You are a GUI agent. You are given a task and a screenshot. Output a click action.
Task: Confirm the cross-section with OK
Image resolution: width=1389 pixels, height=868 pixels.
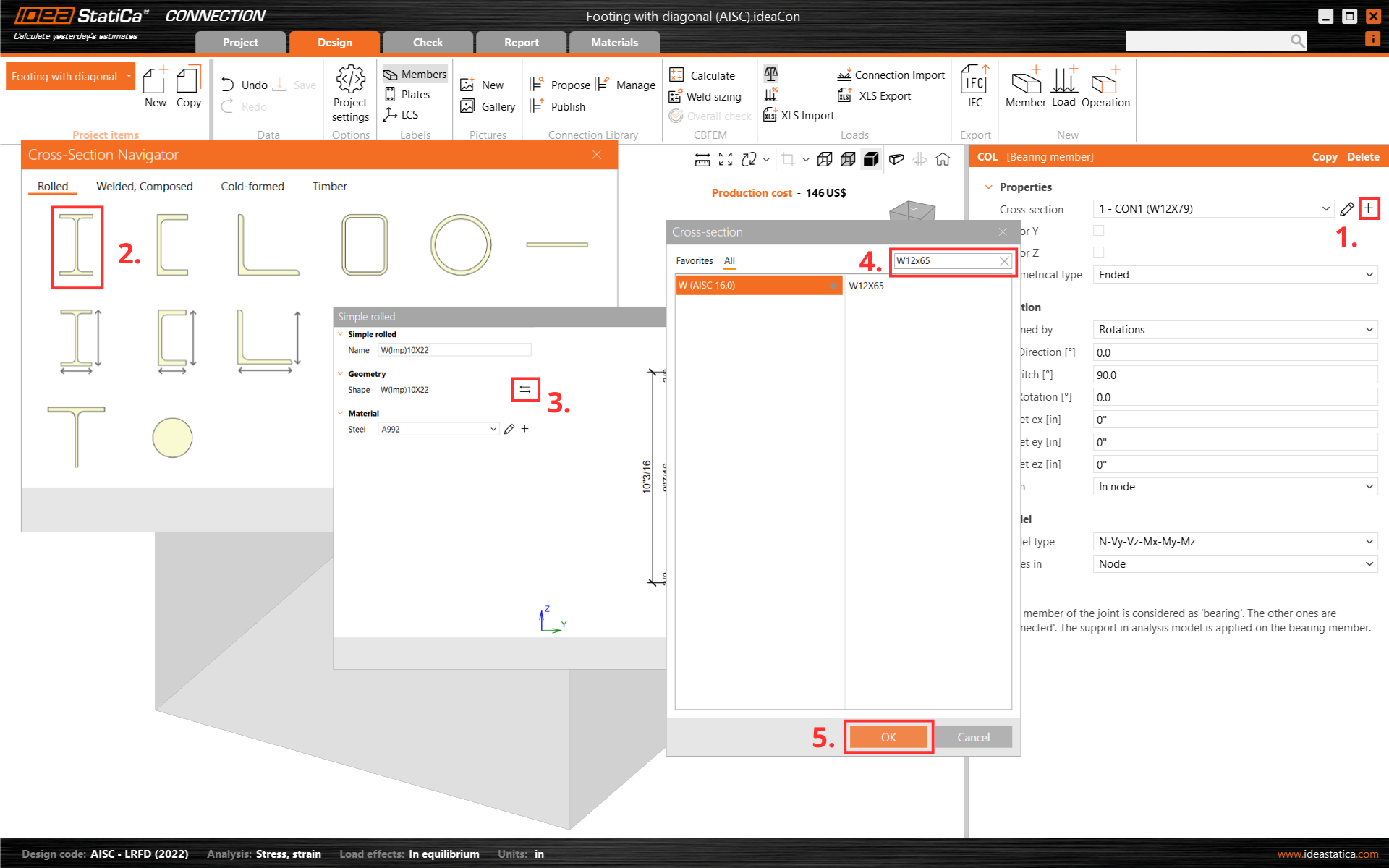[888, 737]
